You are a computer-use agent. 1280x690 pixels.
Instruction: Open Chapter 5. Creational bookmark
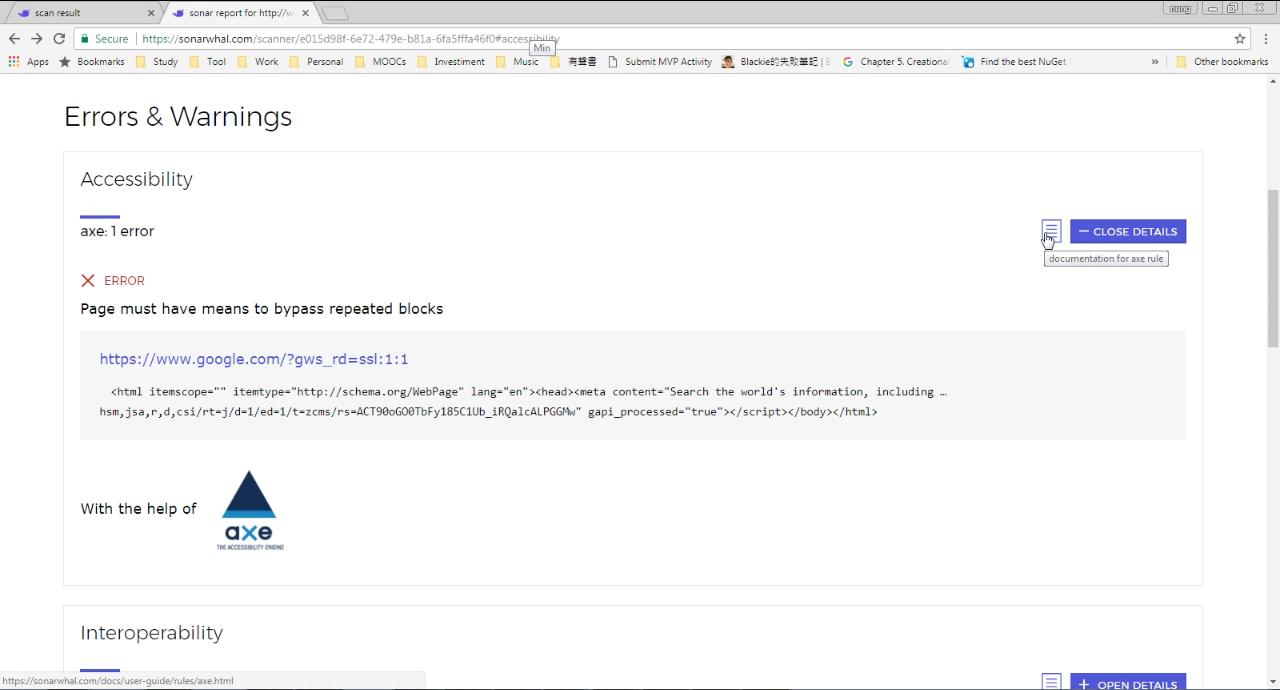[x=896, y=62]
